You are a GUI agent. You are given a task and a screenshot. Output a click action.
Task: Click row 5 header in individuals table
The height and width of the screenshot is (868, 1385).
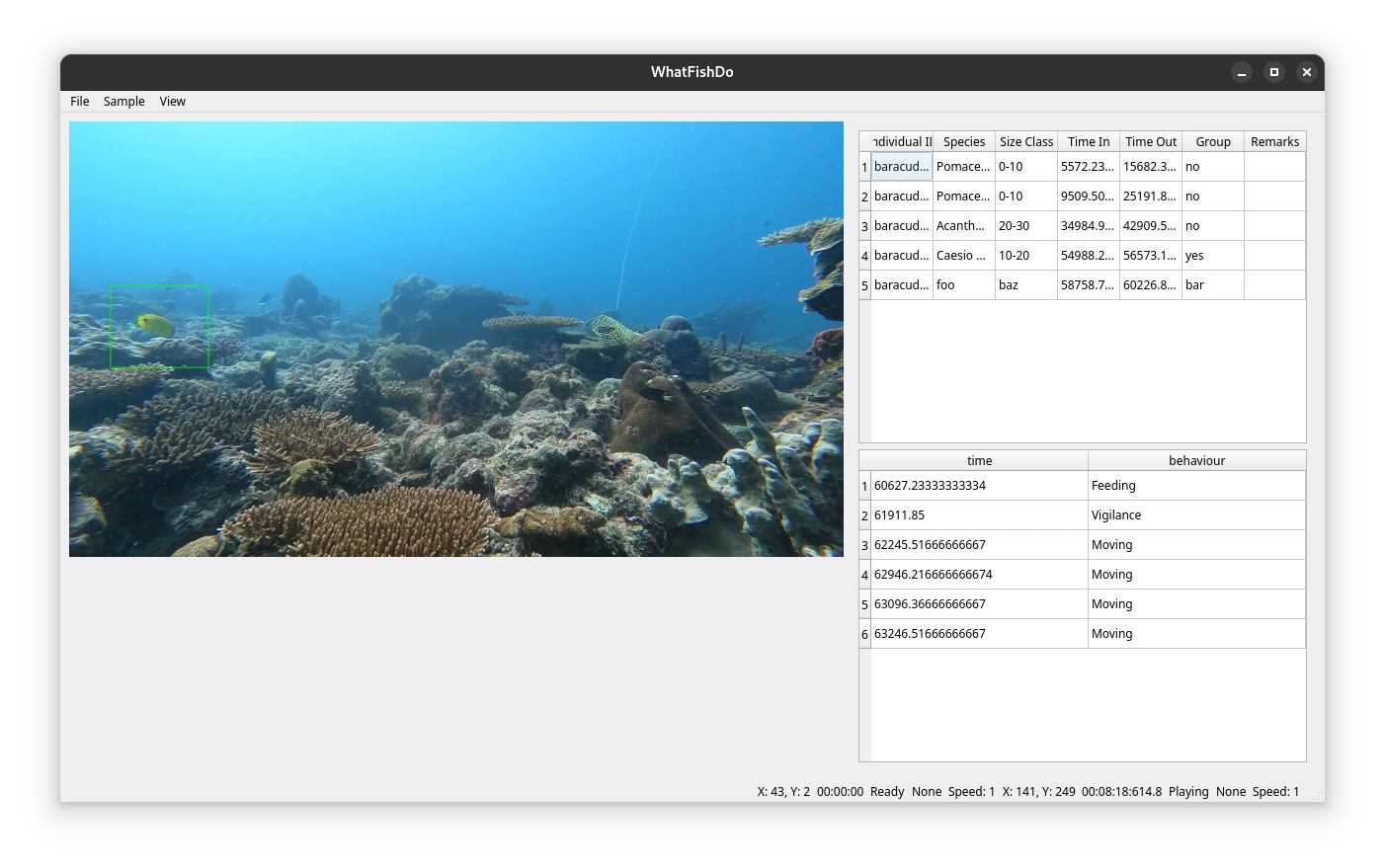864,285
